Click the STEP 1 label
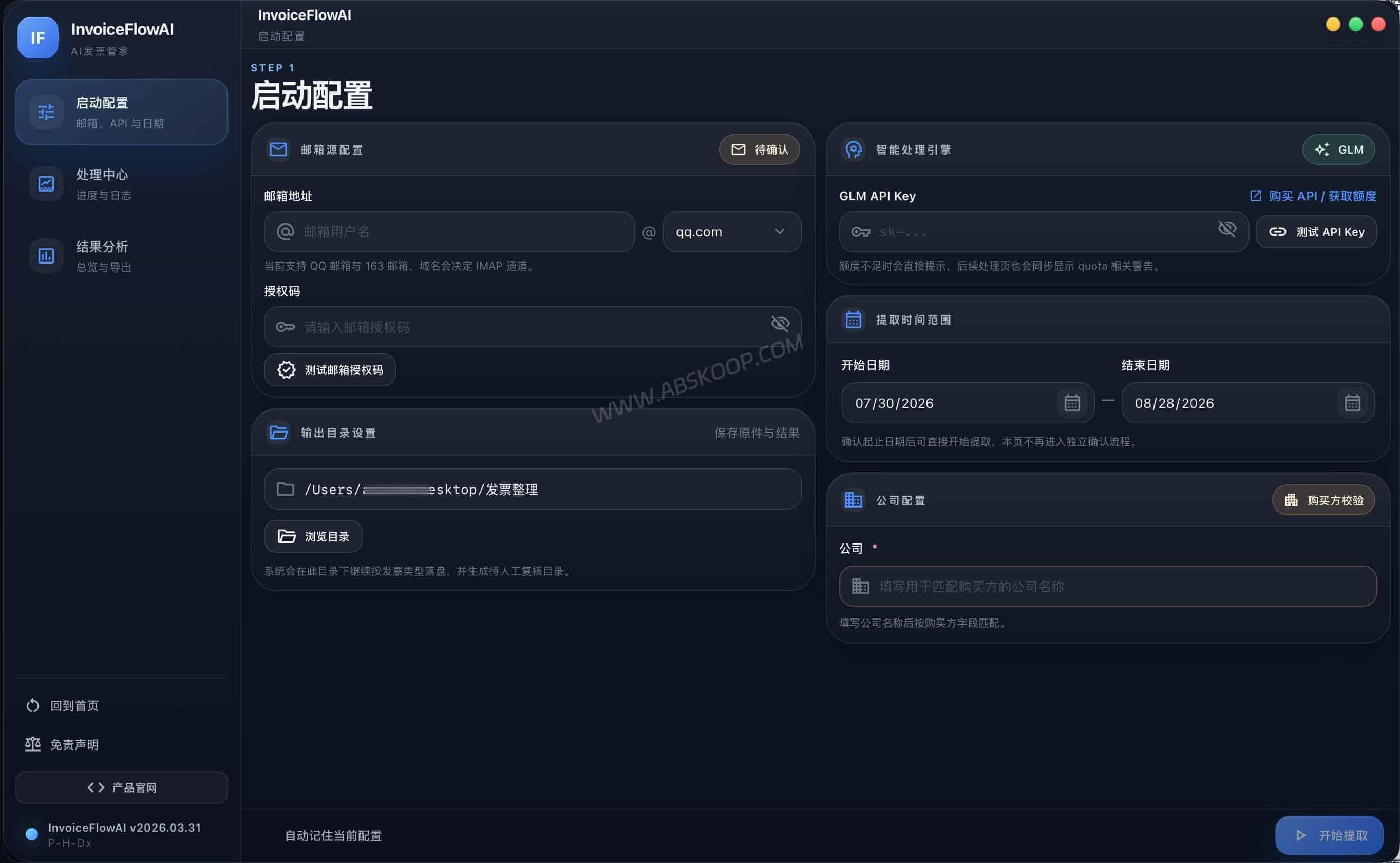The height and width of the screenshot is (863, 1400). pyautogui.click(x=273, y=67)
